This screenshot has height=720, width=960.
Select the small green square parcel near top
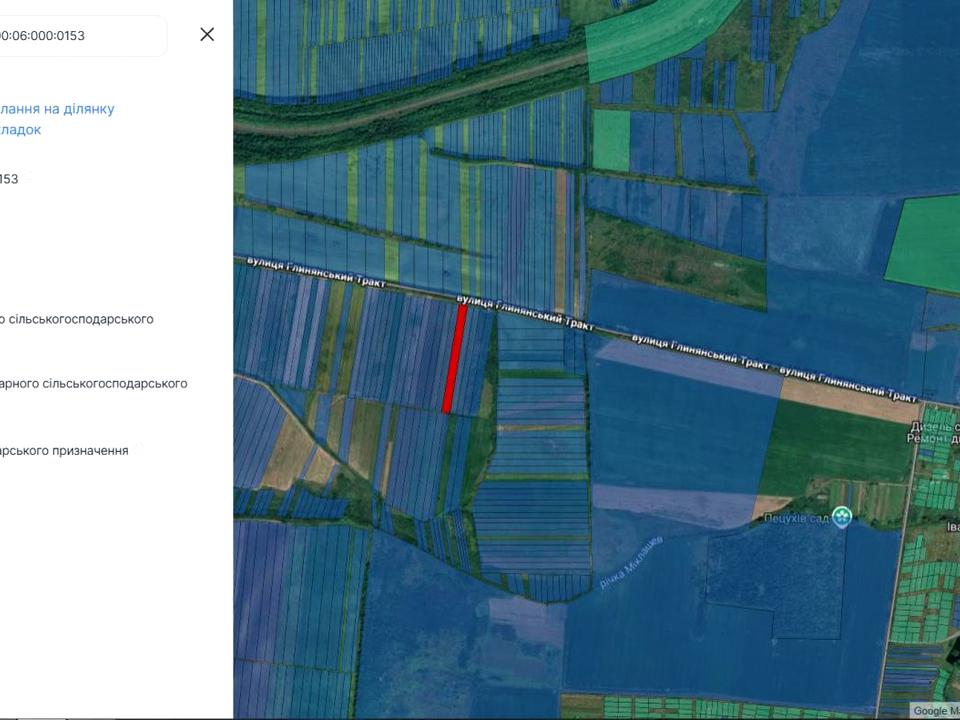click(x=611, y=139)
